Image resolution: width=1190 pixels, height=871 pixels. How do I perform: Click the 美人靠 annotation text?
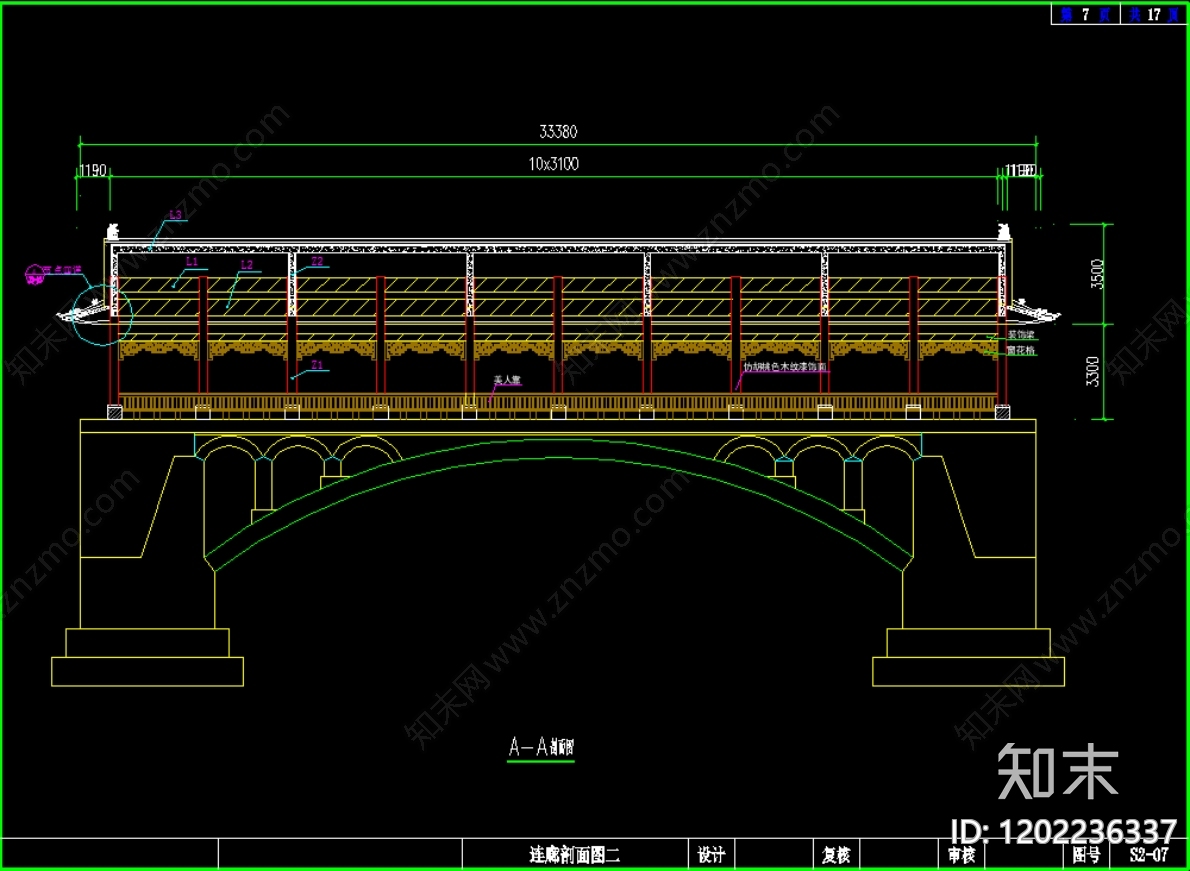click(x=508, y=380)
